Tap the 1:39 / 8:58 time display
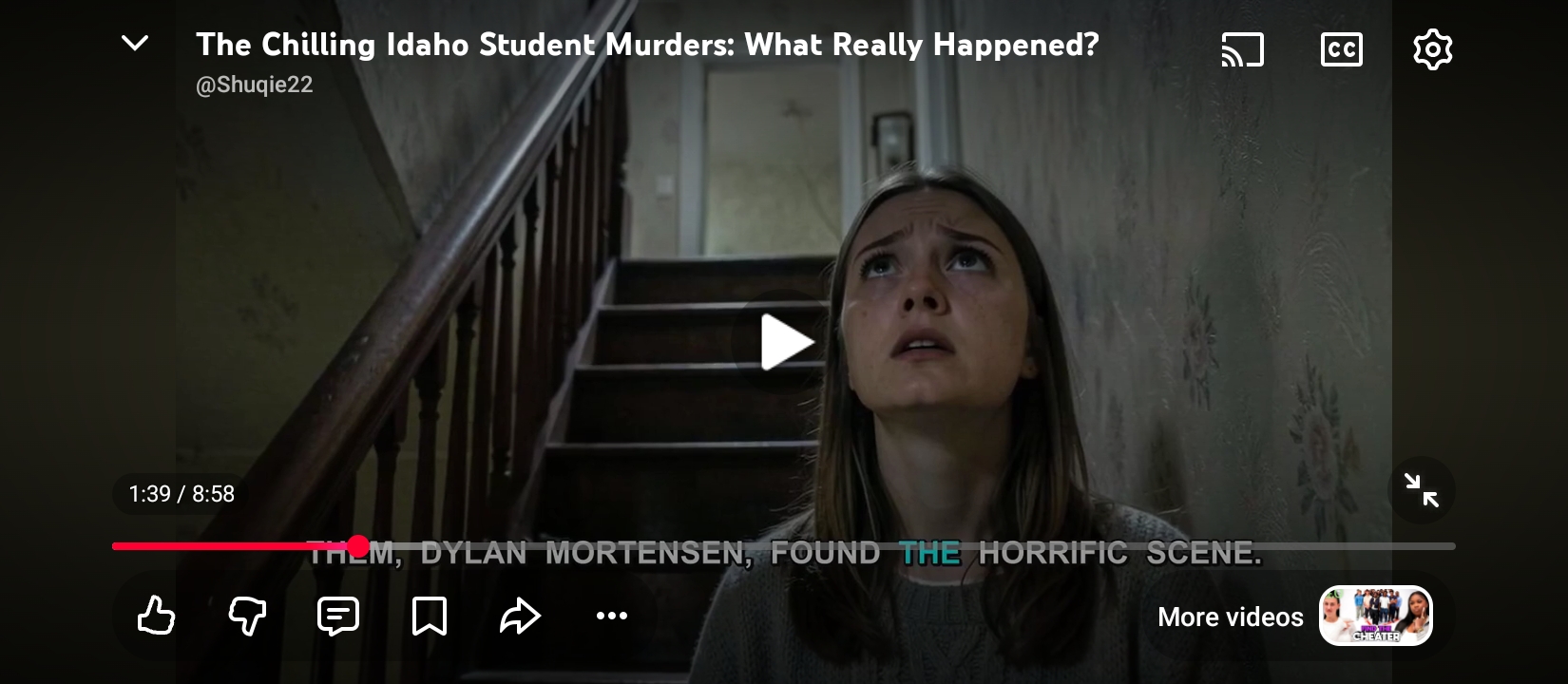This screenshot has width=1568, height=684. [x=182, y=494]
